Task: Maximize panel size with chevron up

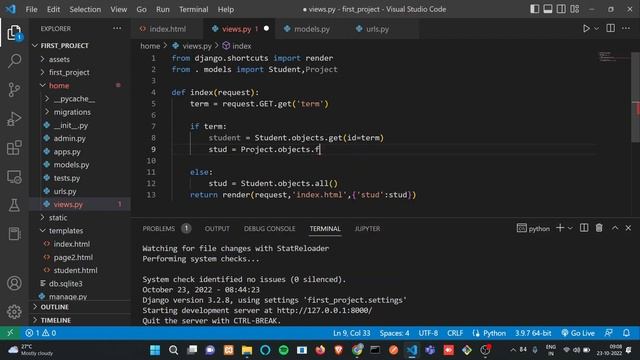Action: tap(615, 228)
